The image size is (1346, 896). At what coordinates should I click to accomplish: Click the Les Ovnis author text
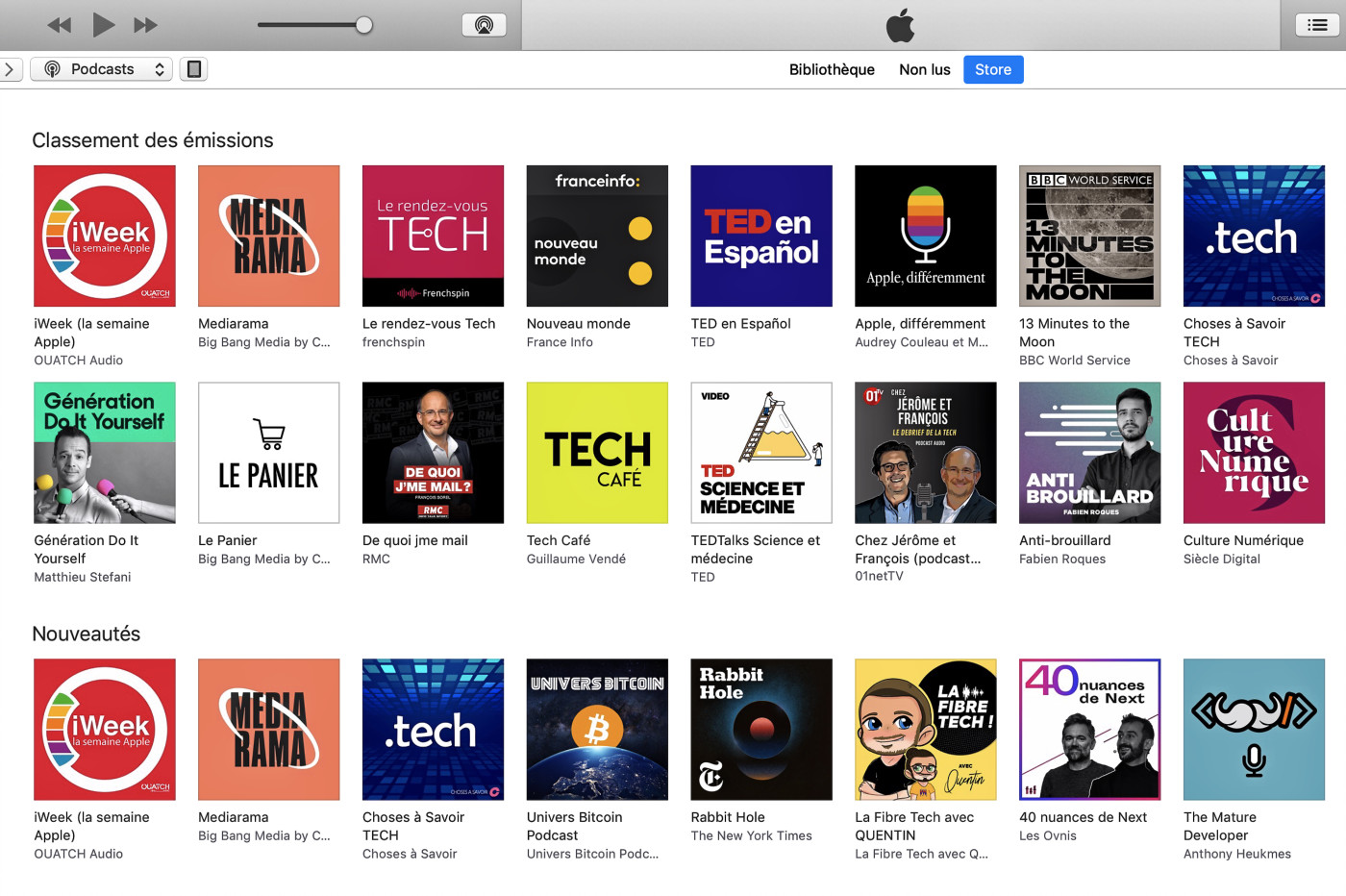[x=1048, y=835]
